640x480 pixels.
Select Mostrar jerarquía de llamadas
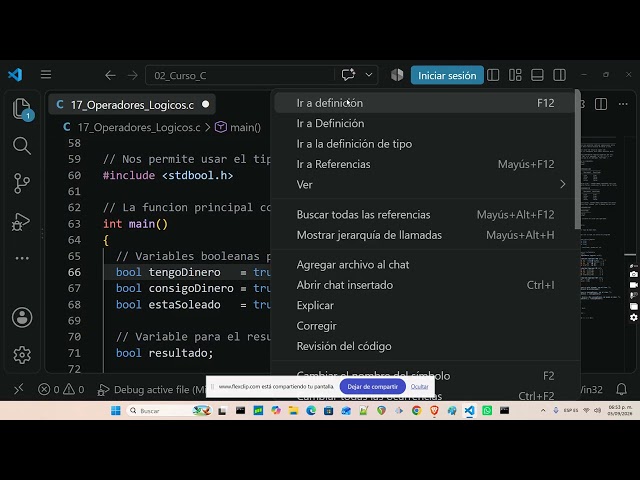click(425, 235)
